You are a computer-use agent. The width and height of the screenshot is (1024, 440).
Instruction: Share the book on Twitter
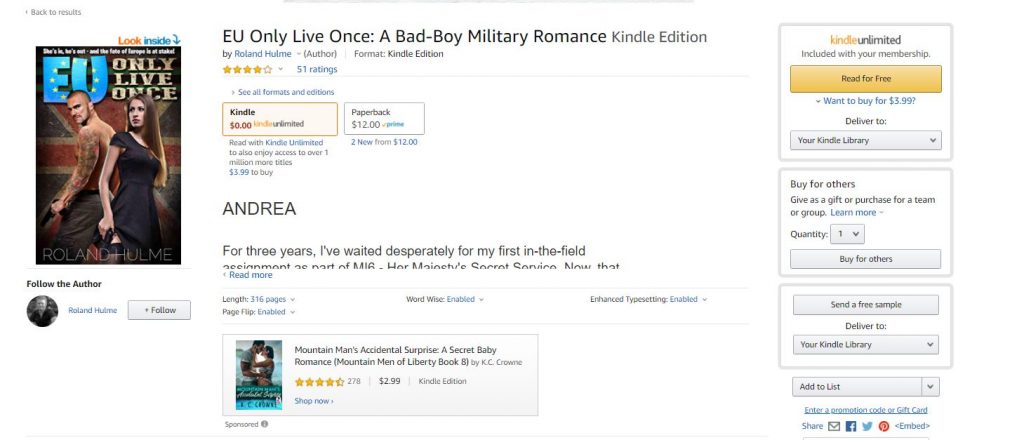(867, 426)
